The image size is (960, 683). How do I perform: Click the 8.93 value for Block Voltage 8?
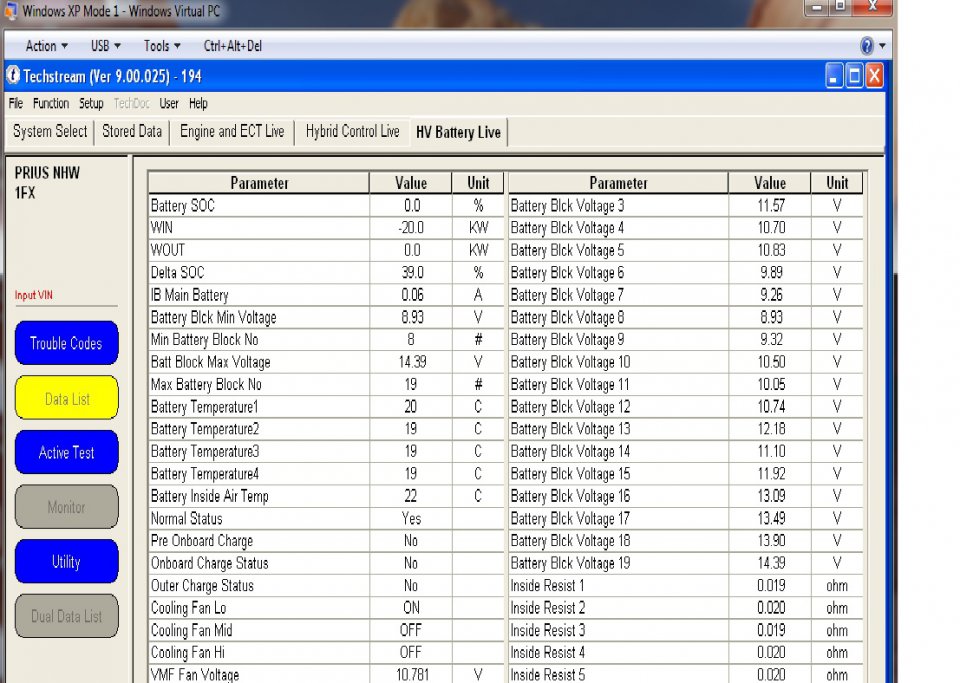pos(771,317)
